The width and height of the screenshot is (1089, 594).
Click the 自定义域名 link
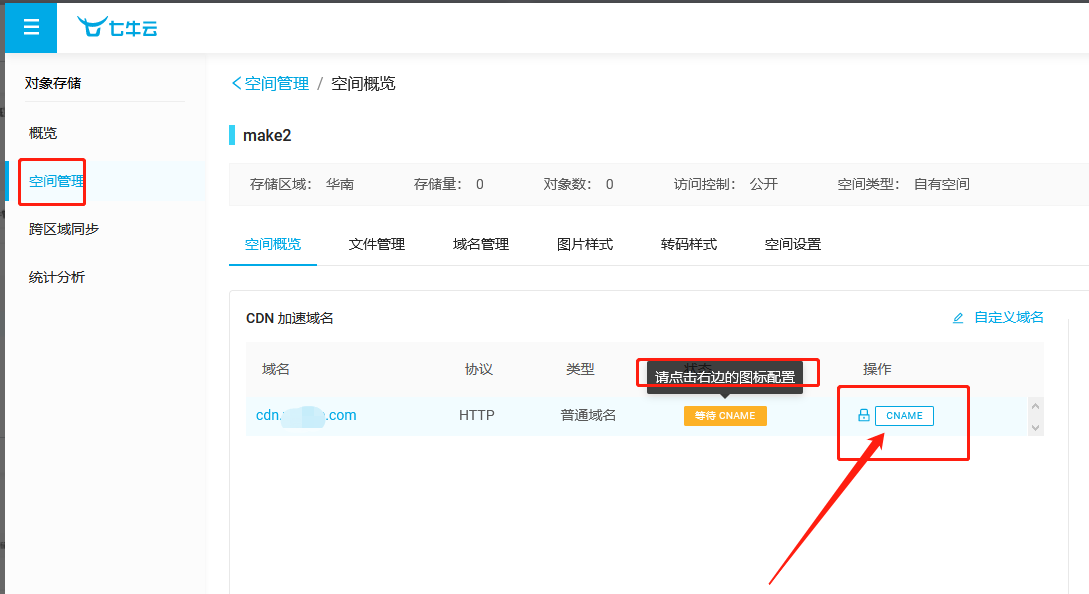click(1008, 317)
